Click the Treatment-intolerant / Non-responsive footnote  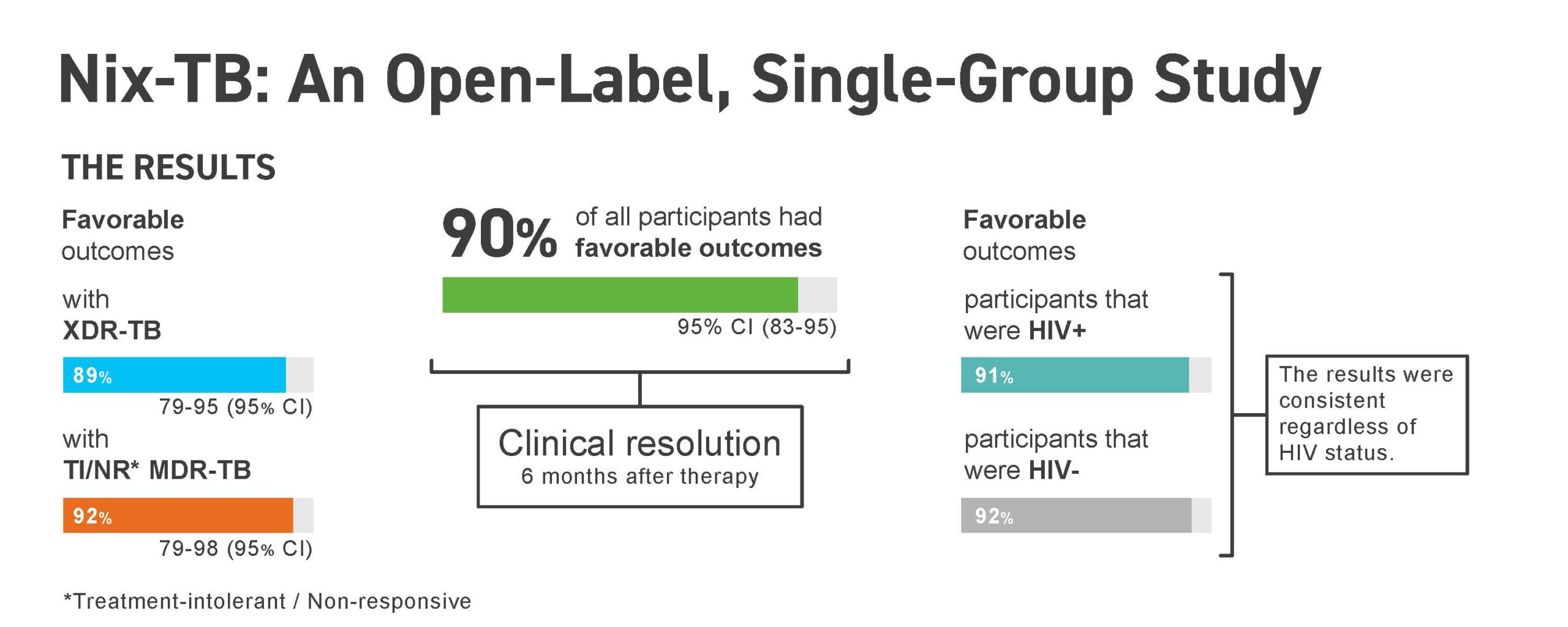(268, 601)
